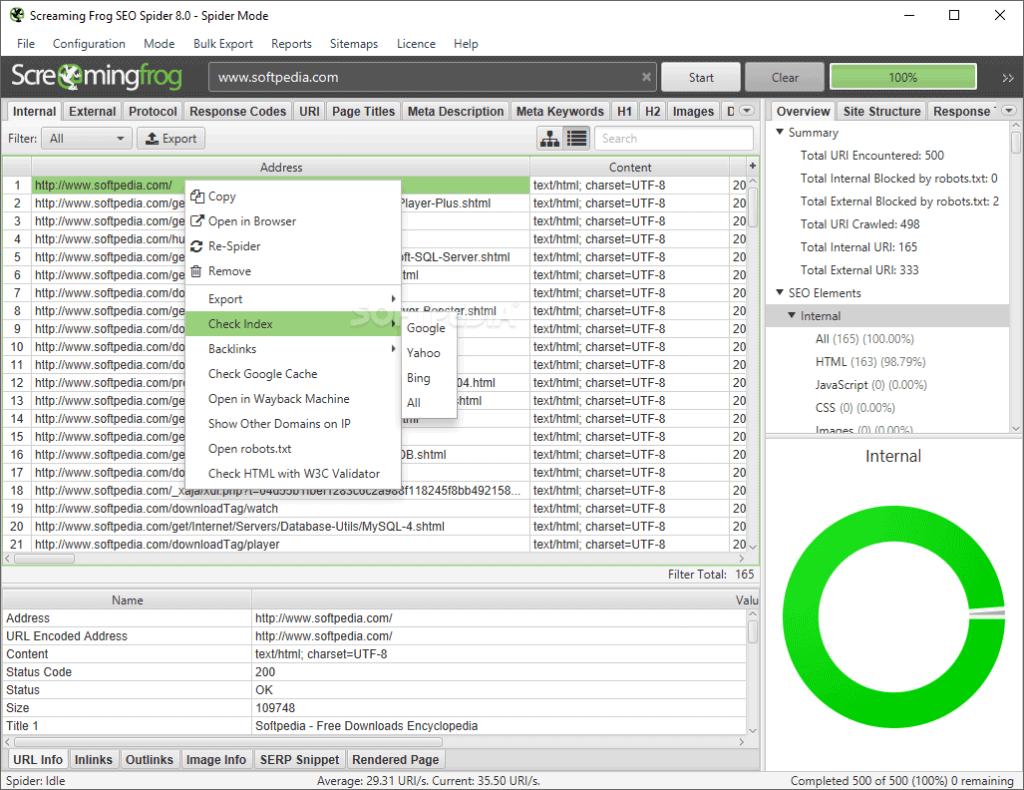Select HTML (163) in overview tree
The width and height of the screenshot is (1024, 790).
[870, 362]
